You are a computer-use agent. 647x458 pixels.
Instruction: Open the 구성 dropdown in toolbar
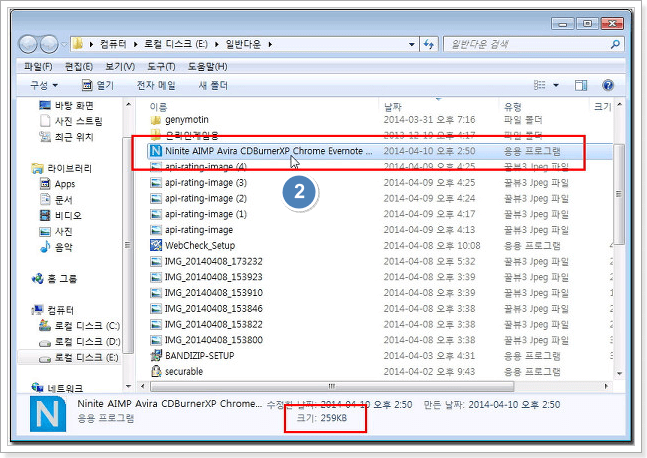pyautogui.click(x=44, y=85)
